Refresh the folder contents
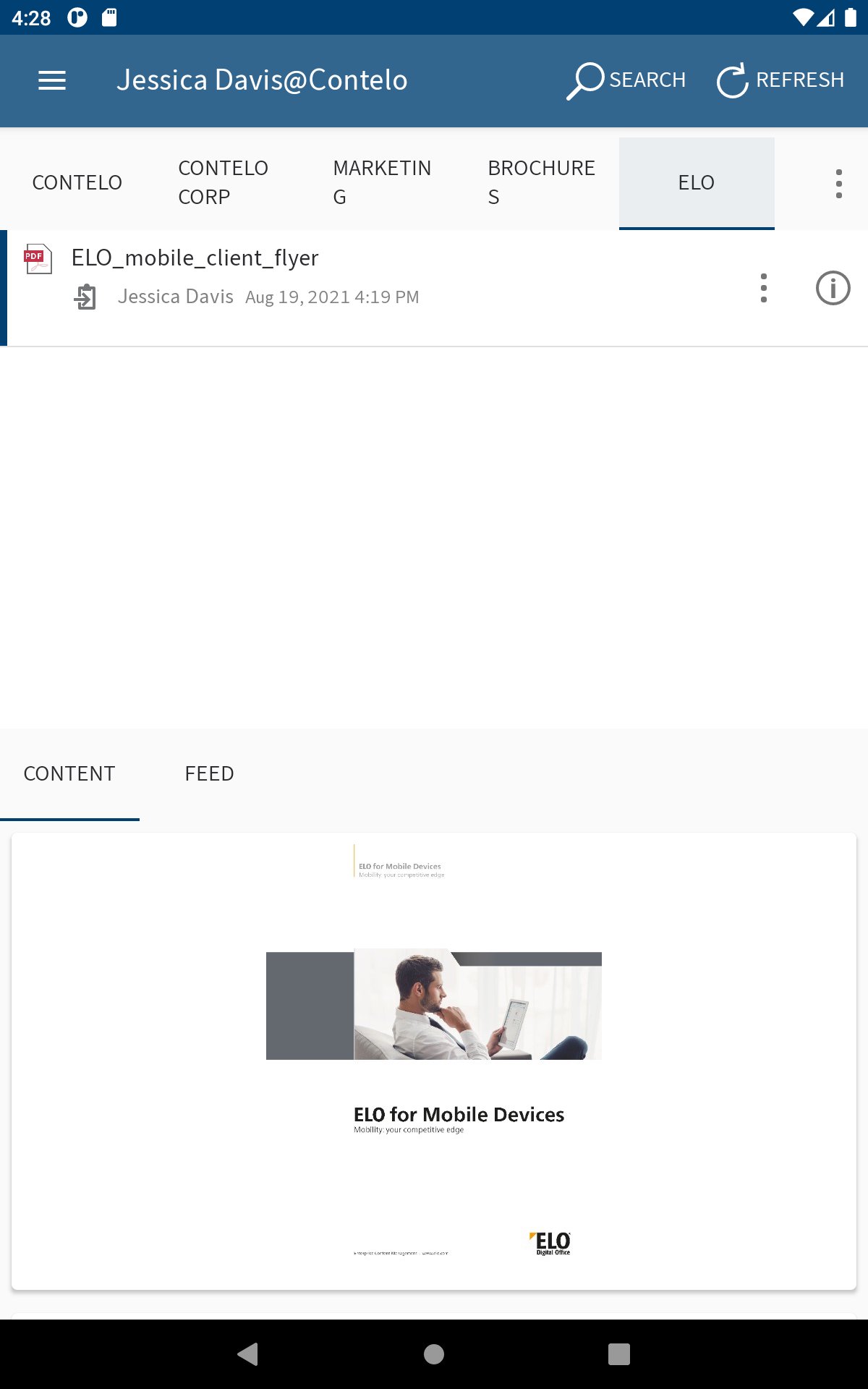 point(780,80)
